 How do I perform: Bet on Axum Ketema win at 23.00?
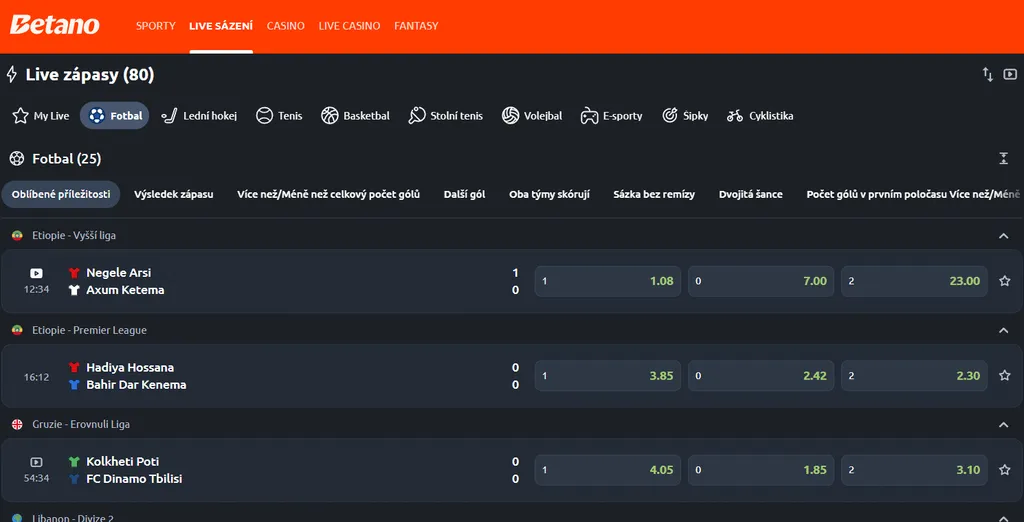click(x=914, y=281)
